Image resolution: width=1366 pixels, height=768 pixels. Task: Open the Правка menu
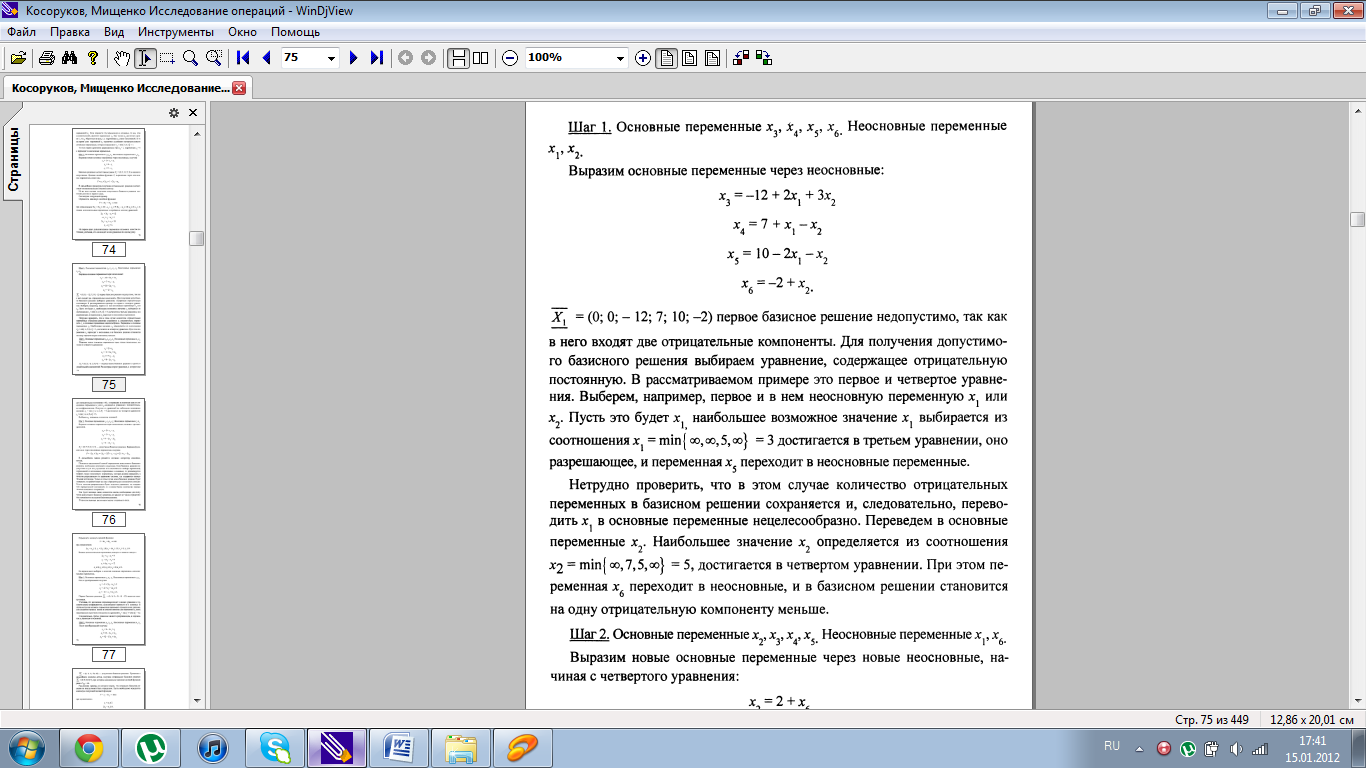coord(70,32)
